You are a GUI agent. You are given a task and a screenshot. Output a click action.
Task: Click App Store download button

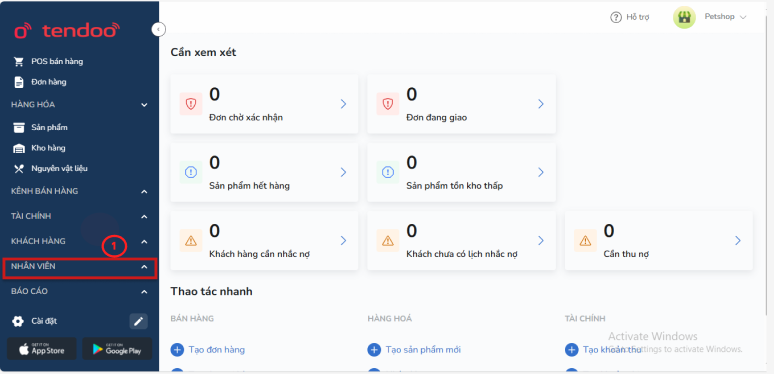(x=41, y=349)
